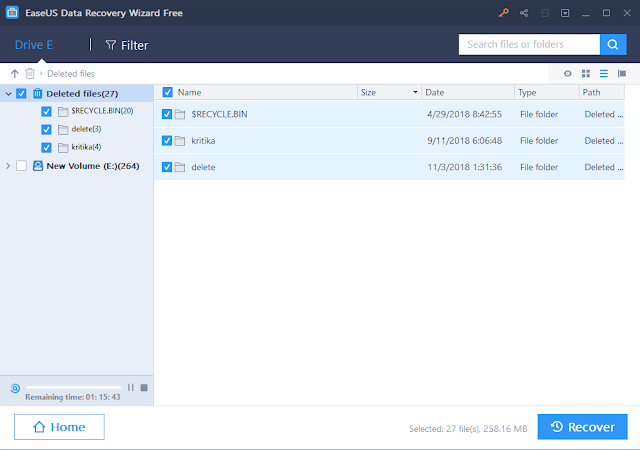Viewport: 640px width, 450px height.
Task: Click the Selected: 27 file(s) status text
Action: pos(468,429)
